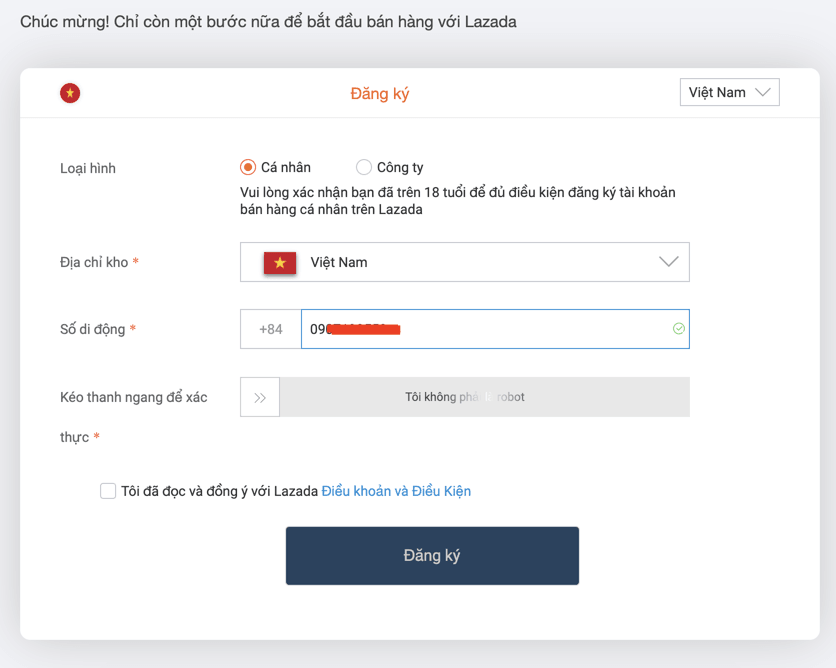Image resolution: width=836 pixels, height=668 pixels.
Task: Click the mobile number input field
Action: tap(495, 329)
